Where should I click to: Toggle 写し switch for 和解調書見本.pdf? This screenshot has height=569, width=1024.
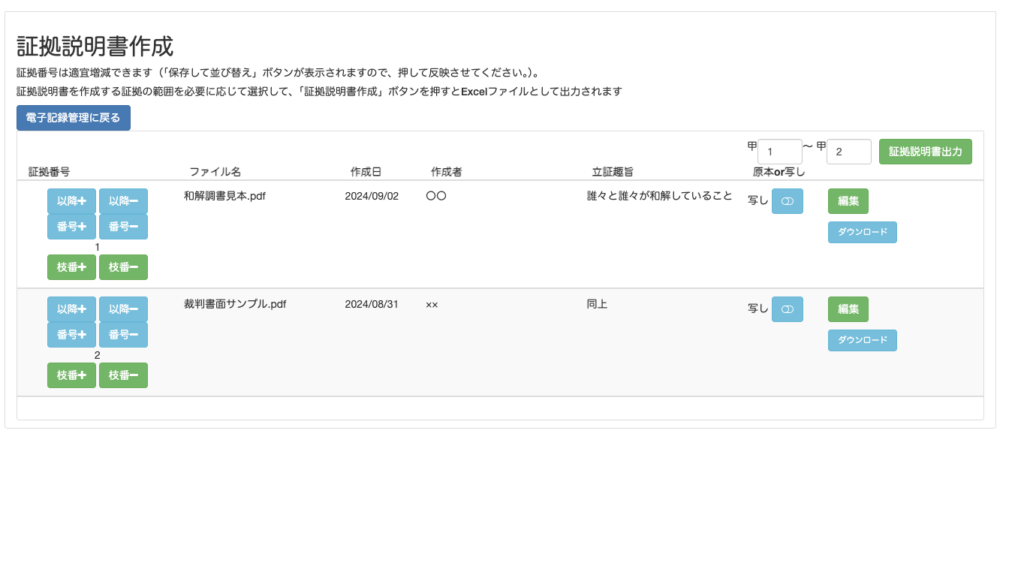[787, 201]
